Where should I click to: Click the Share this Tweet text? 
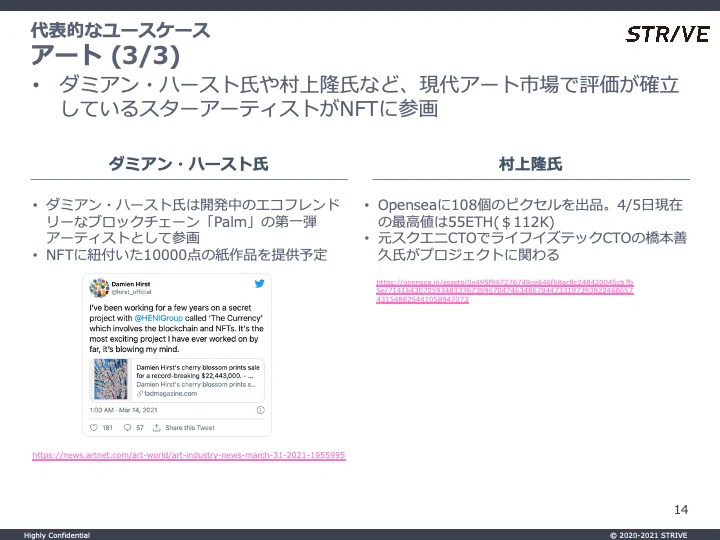coord(190,428)
